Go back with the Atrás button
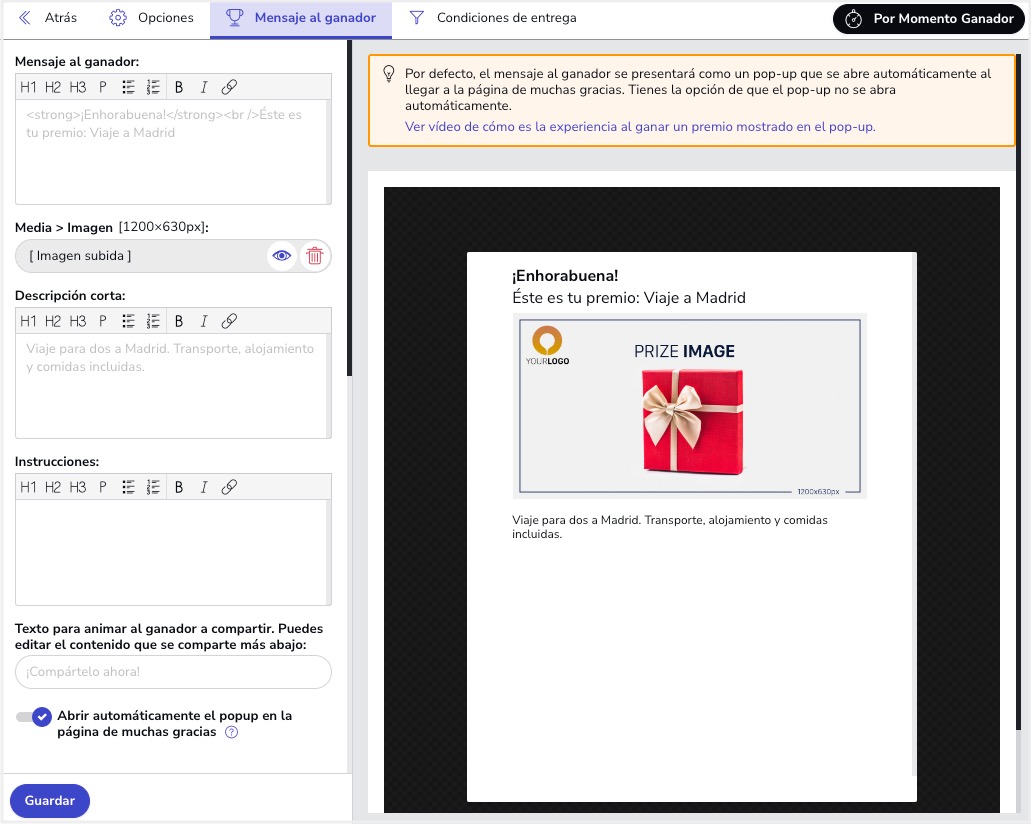This screenshot has height=824, width=1031. click(48, 18)
